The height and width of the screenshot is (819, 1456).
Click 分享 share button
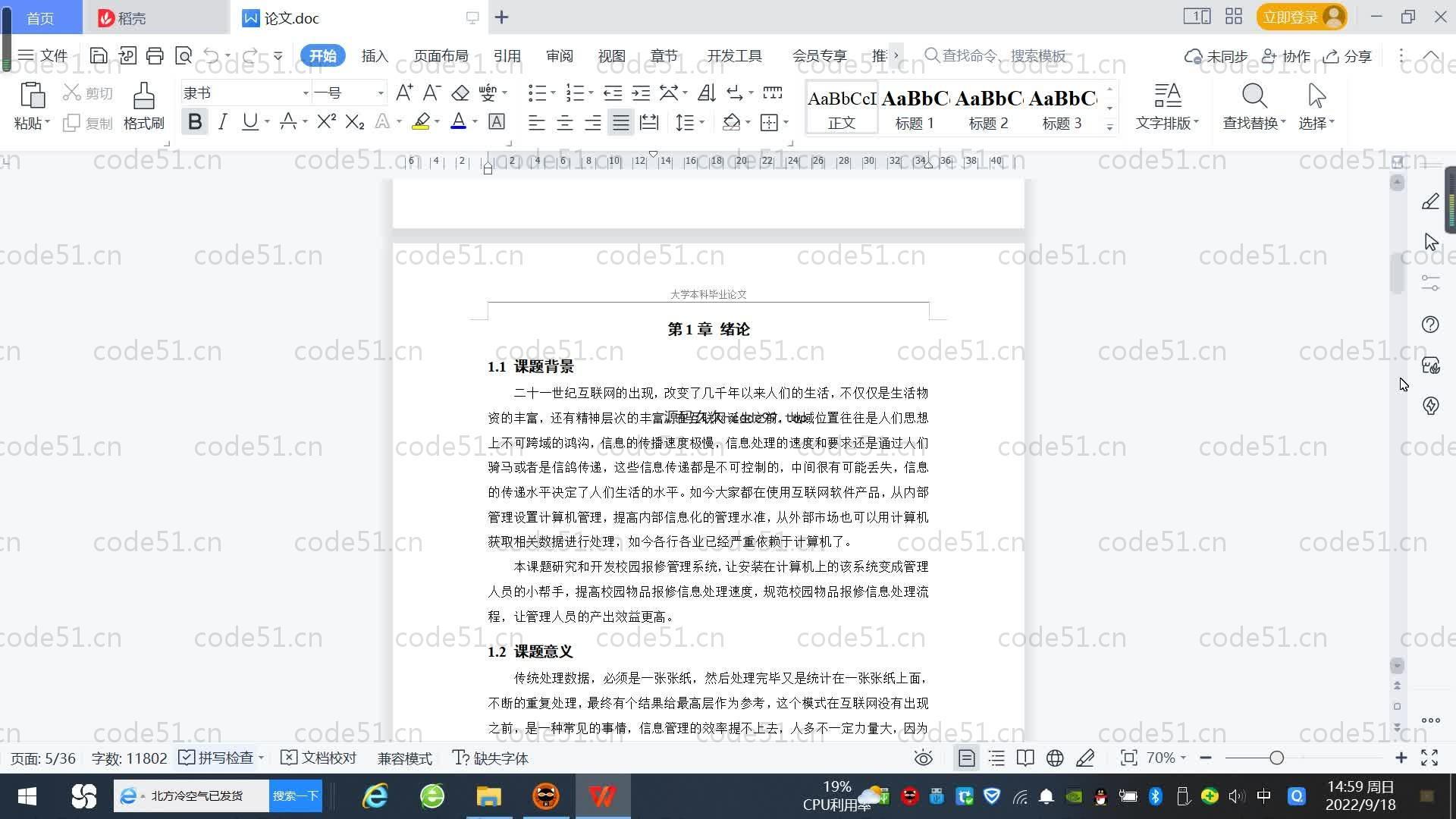(x=1348, y=56)
